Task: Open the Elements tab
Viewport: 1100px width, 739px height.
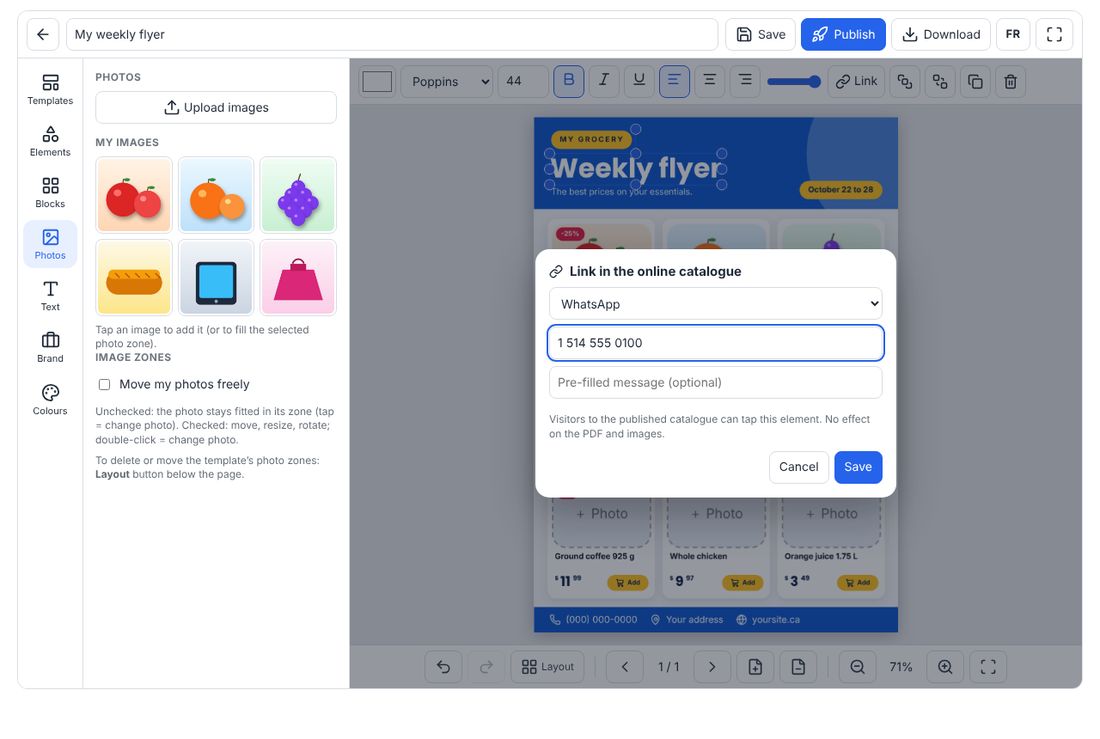Action: (x=50, y=141)
